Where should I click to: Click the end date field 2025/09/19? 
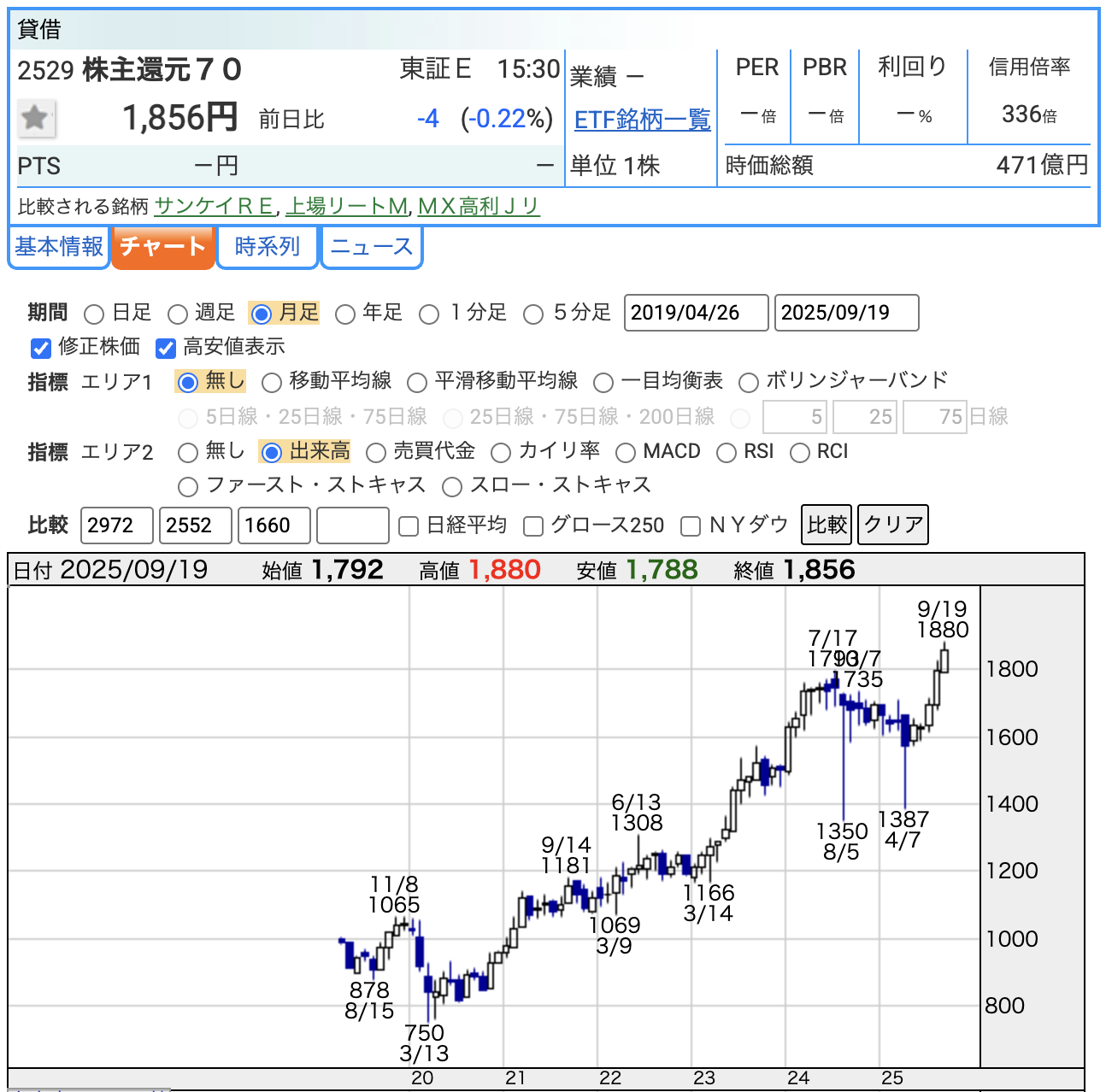(x=846, y=313)
